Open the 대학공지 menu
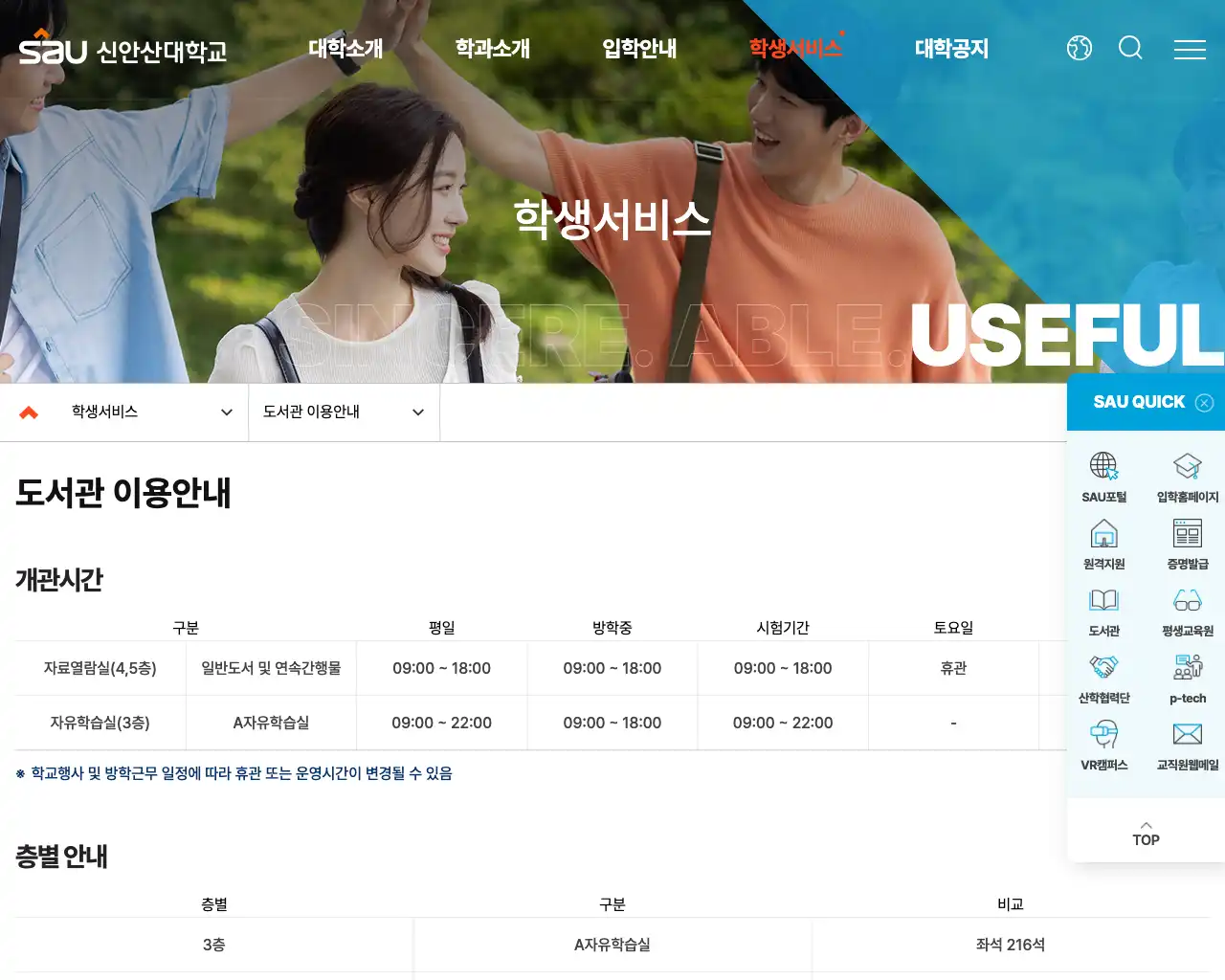1225x980 pixels. [951, 48]
